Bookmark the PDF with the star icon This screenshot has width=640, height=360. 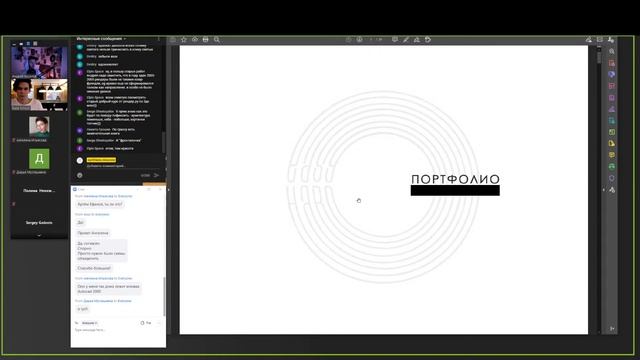[184, 40]
